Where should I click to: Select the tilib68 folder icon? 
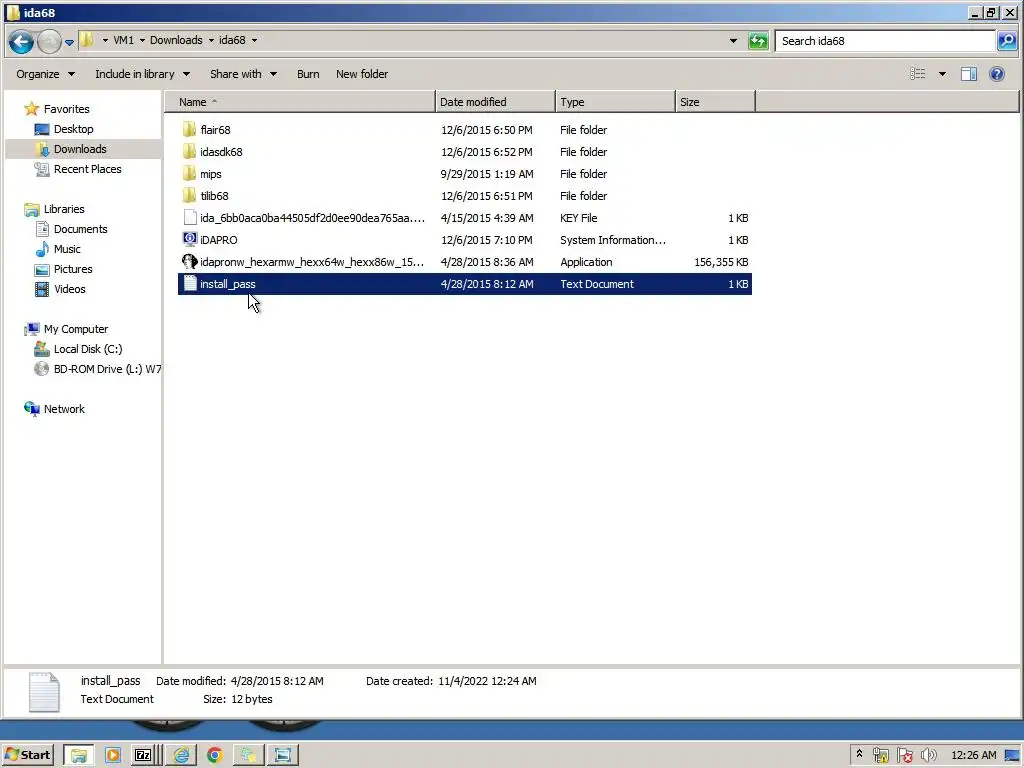point(189,195)
